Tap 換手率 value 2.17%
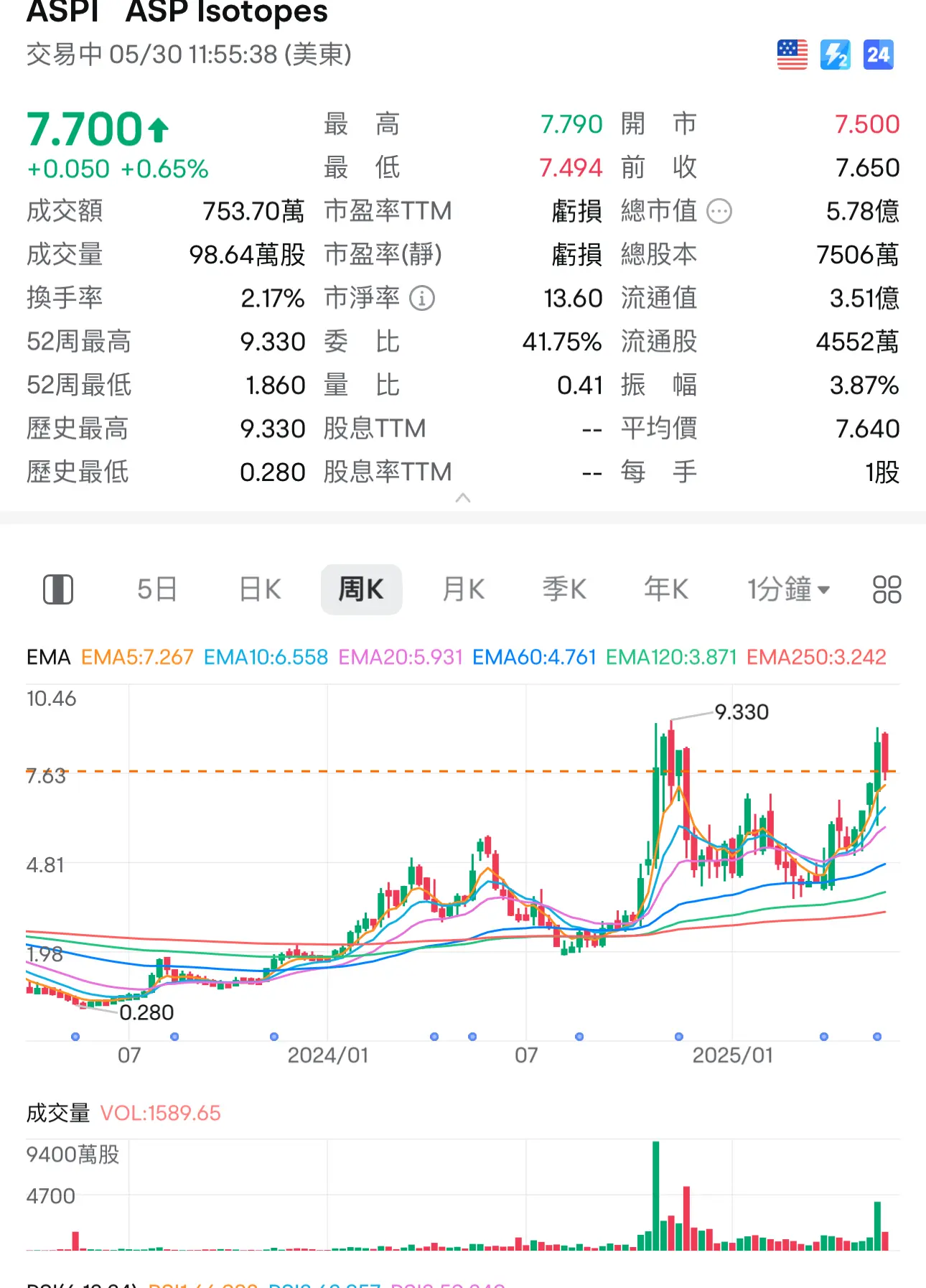926x1288 pixels. 273,298
